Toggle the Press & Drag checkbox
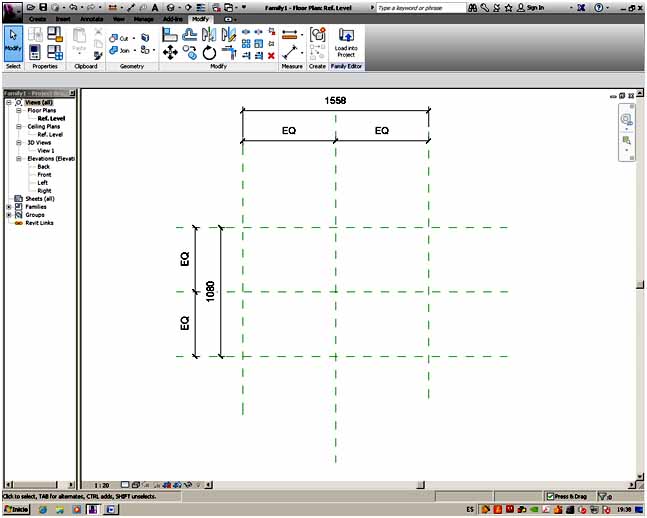Screen dimensions: 647x518 [550, 496]
